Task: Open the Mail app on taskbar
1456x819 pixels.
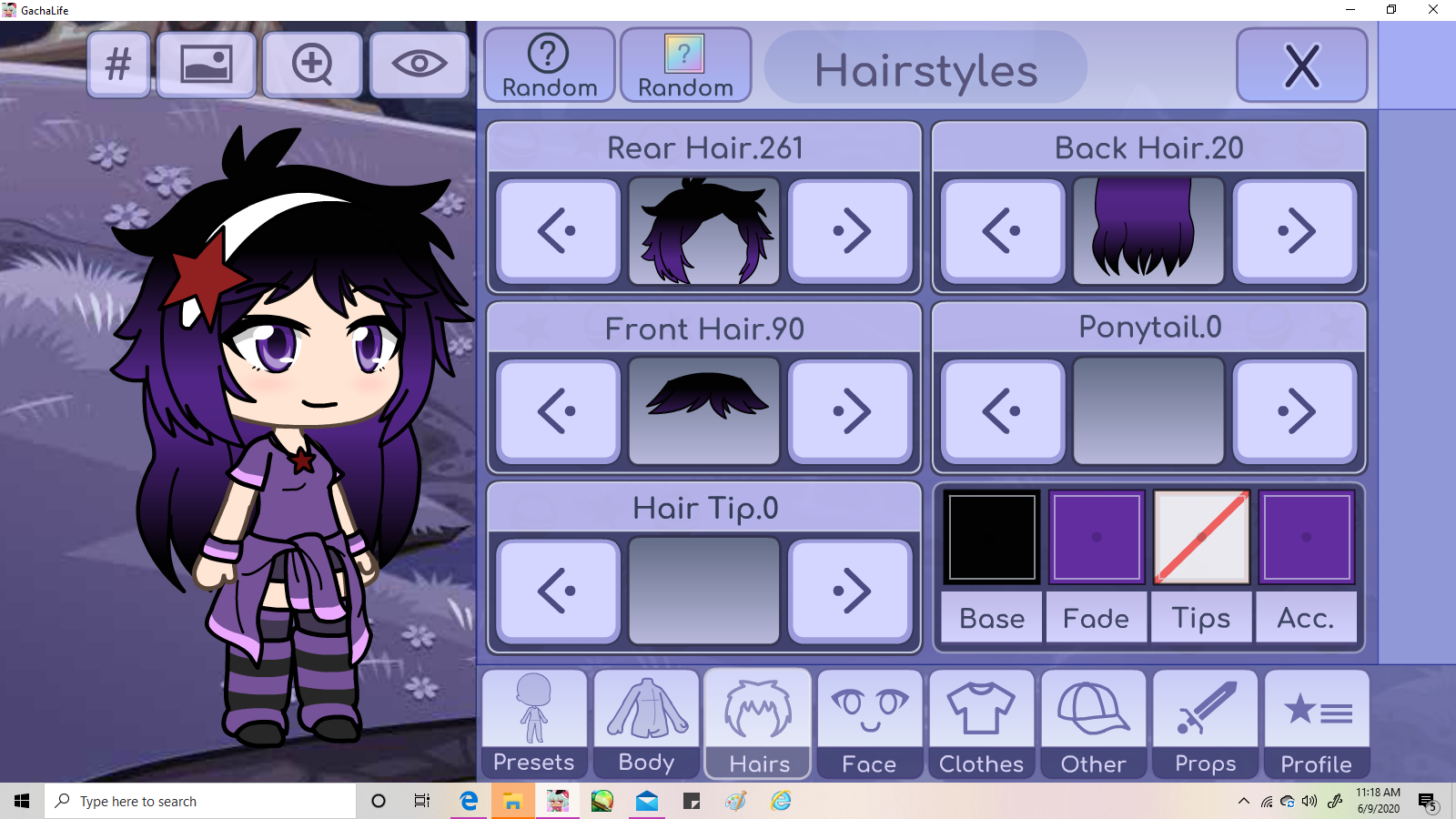Action: 647,801
